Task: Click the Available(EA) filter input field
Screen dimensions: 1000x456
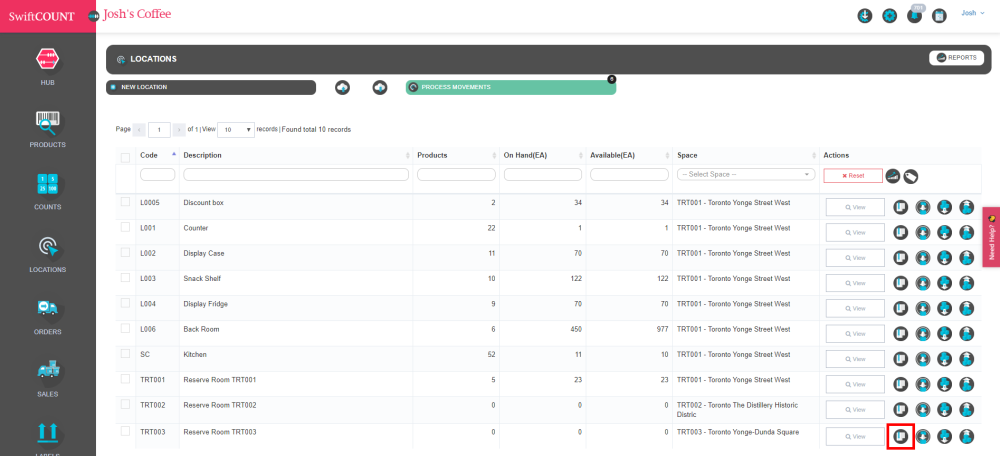Action: point(629,174)
